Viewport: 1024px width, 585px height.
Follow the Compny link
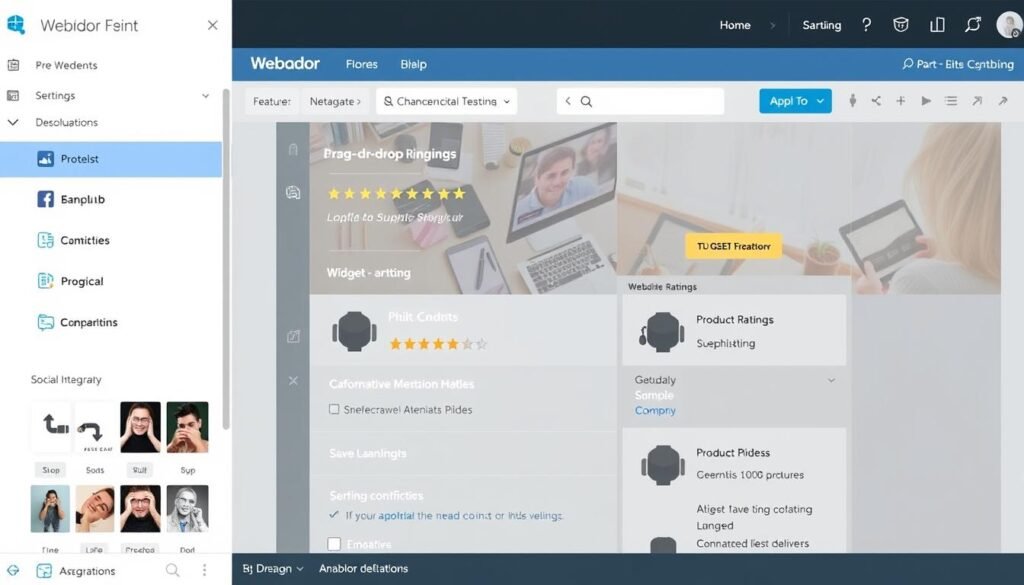tap(655, 411)
